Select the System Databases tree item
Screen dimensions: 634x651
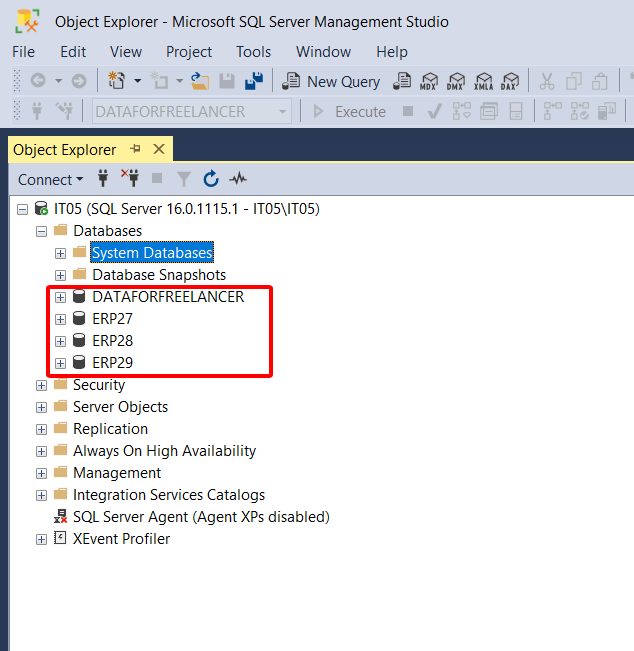tap(152, 252)
